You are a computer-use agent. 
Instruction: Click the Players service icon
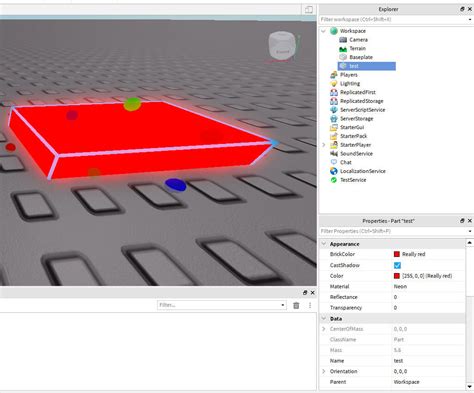[334, 75]
